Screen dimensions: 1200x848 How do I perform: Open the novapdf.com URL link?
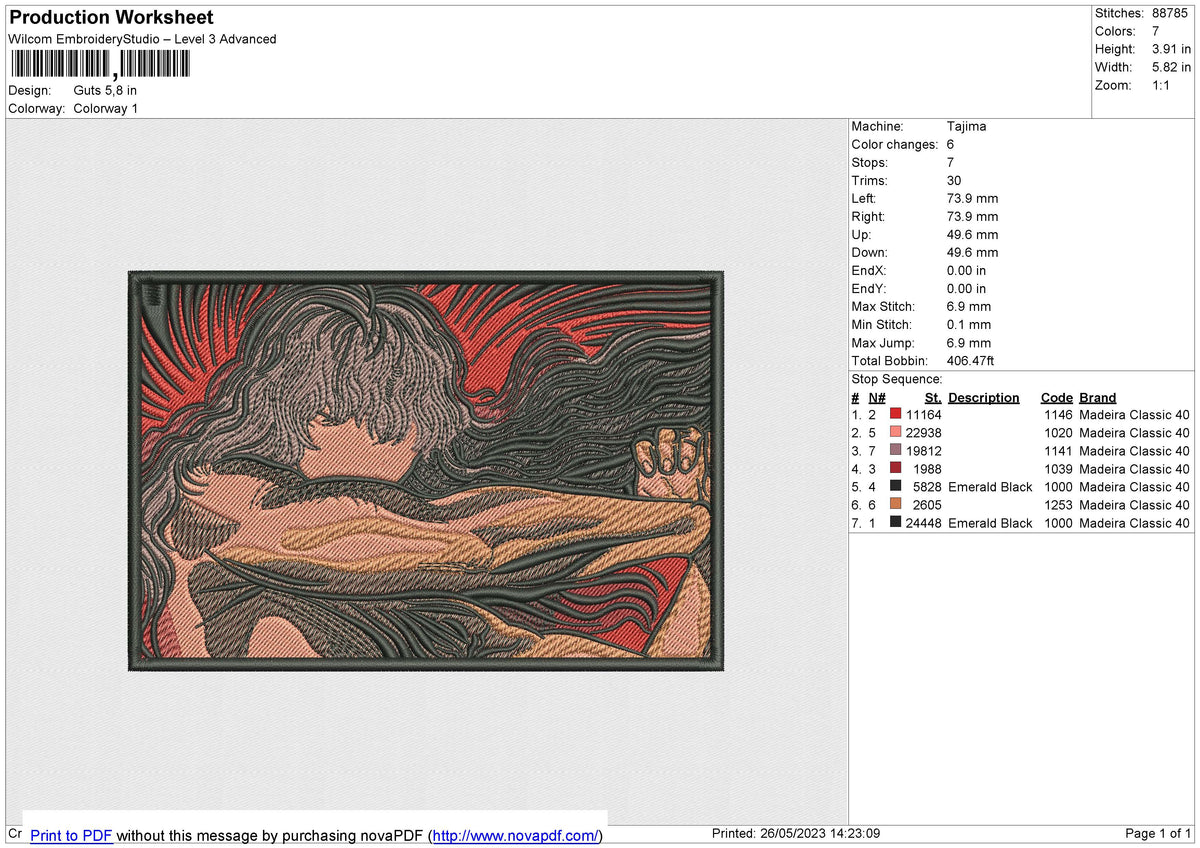click(x=517, y=835)
